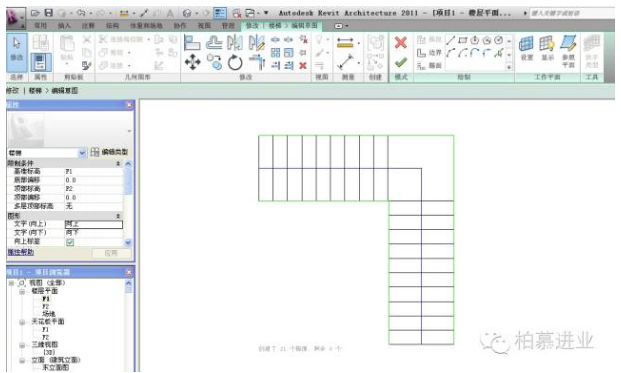Open the draw gallery expand arrow
The height and width of the screenshot is (373, 621).
tap(509, 67)
